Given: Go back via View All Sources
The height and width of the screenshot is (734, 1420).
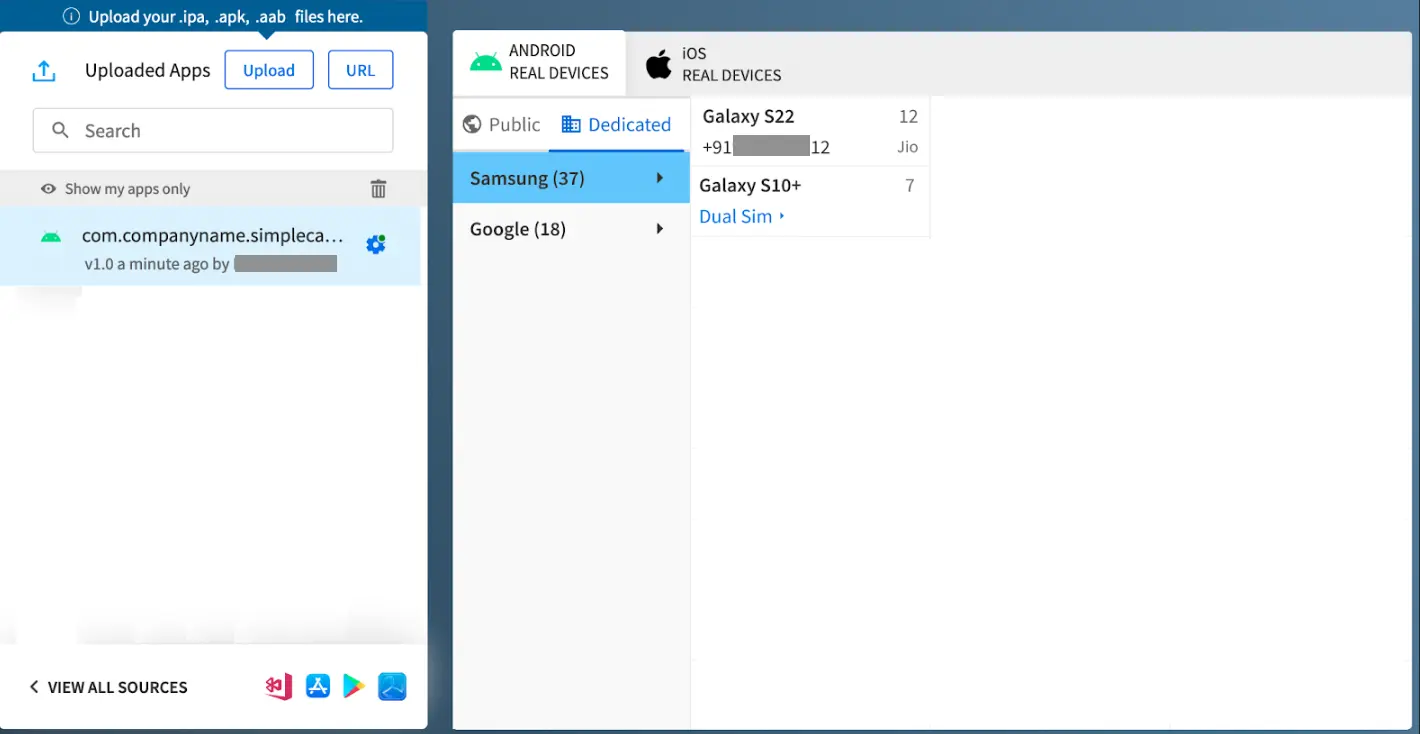Looking at the screenshot, I should (x=108, y=687).
